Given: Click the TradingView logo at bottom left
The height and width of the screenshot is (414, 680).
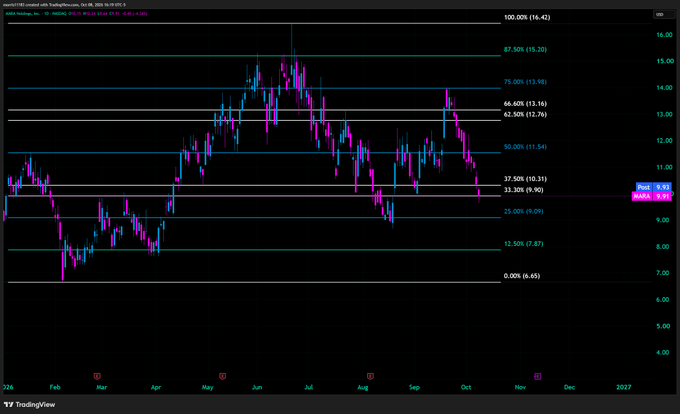Looking at the screenshot, I should [29, 404].
